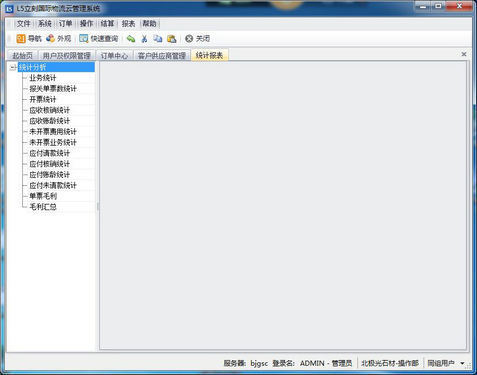Click the 同组用户 status bar label
This screenshot has width=477, height=375.
point(441,363)
